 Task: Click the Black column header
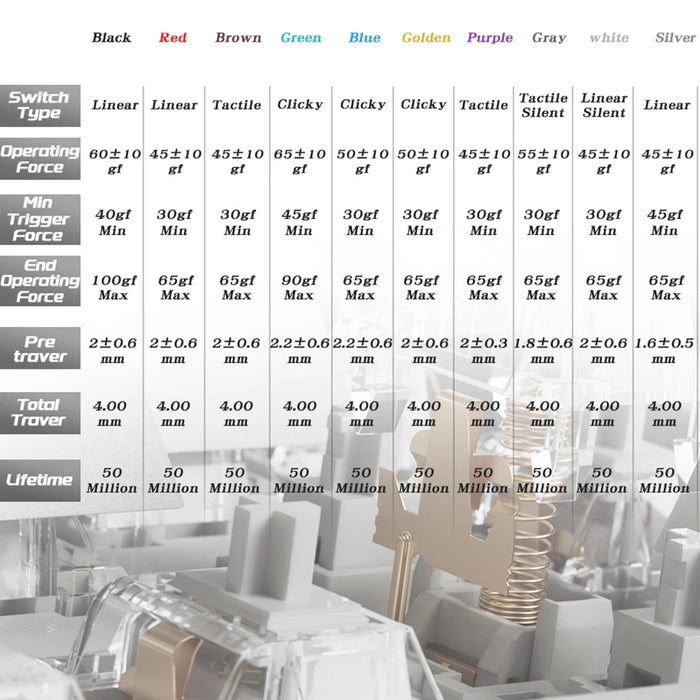pyautogui.click(x=111, y=38)
